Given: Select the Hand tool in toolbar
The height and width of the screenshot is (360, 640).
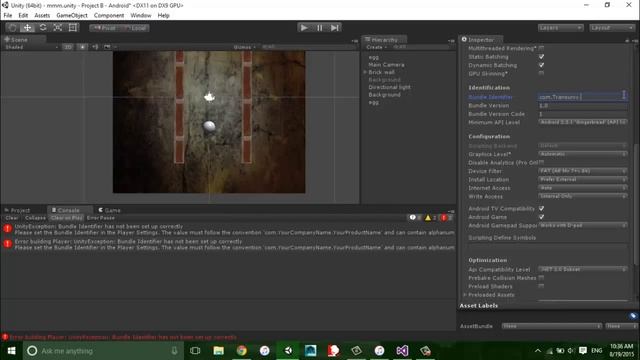Looking at the screenshot, I should coord(12,28).
